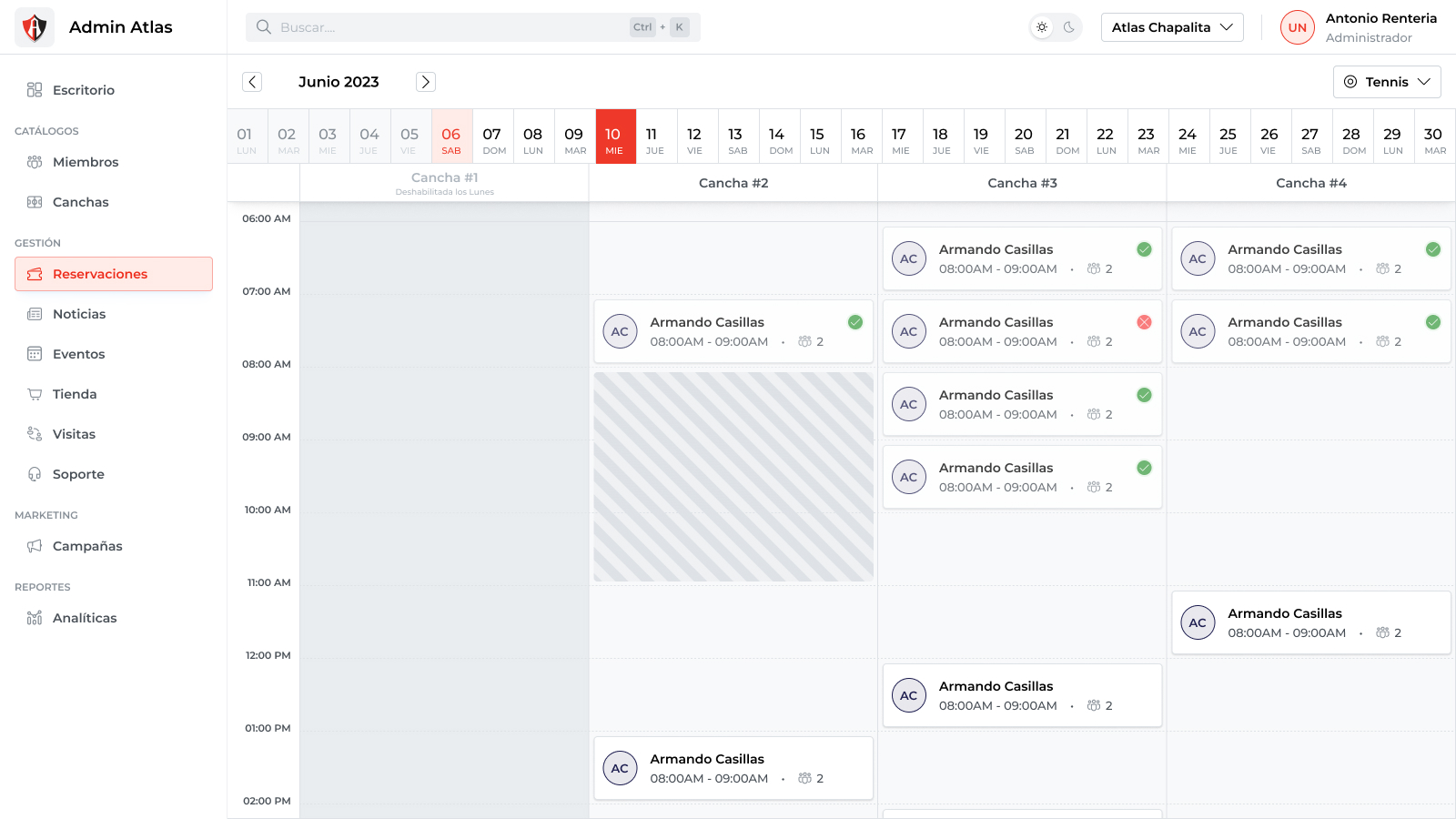Switch to dark mode moon toggle
1456x819 pixels.
[x=1069, y=27]
